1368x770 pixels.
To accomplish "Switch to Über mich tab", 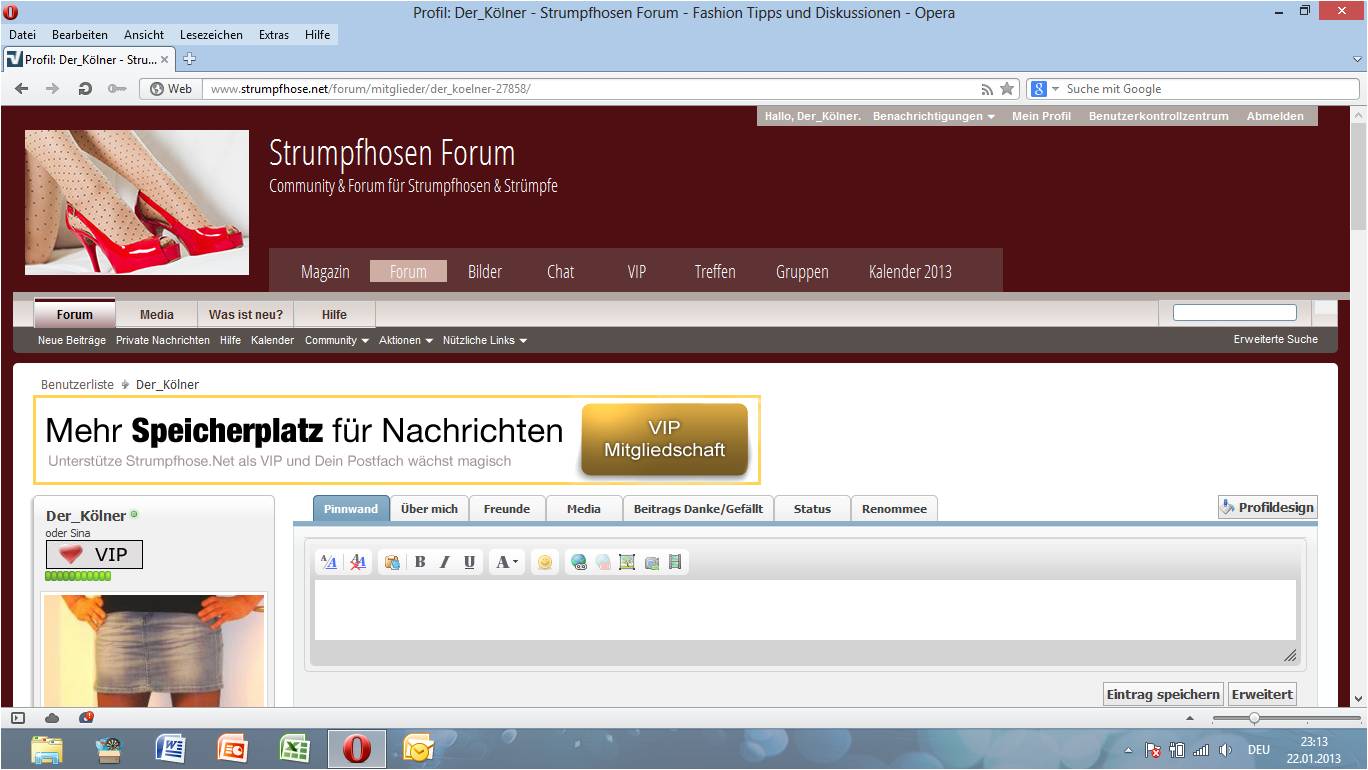I will [x=429, y=509].
